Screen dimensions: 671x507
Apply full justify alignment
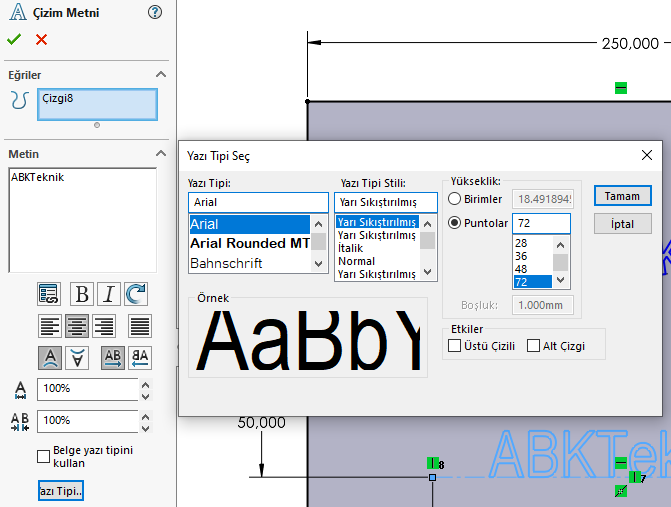[x=140, y=325]
